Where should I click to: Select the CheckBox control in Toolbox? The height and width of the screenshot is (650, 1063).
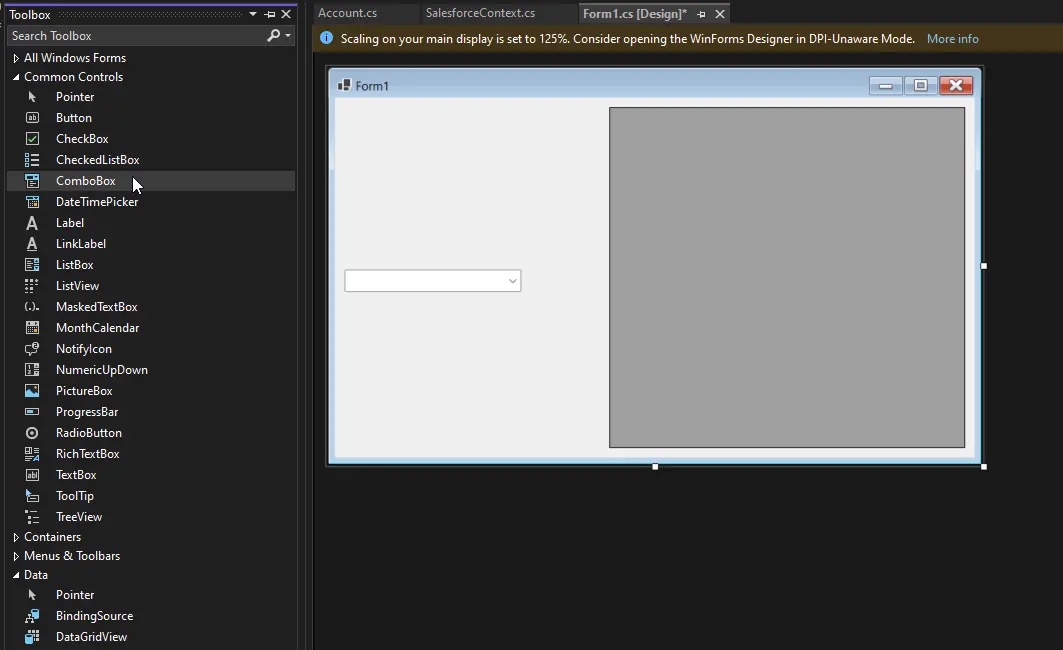pyautogui.click(x=81, y=139)
